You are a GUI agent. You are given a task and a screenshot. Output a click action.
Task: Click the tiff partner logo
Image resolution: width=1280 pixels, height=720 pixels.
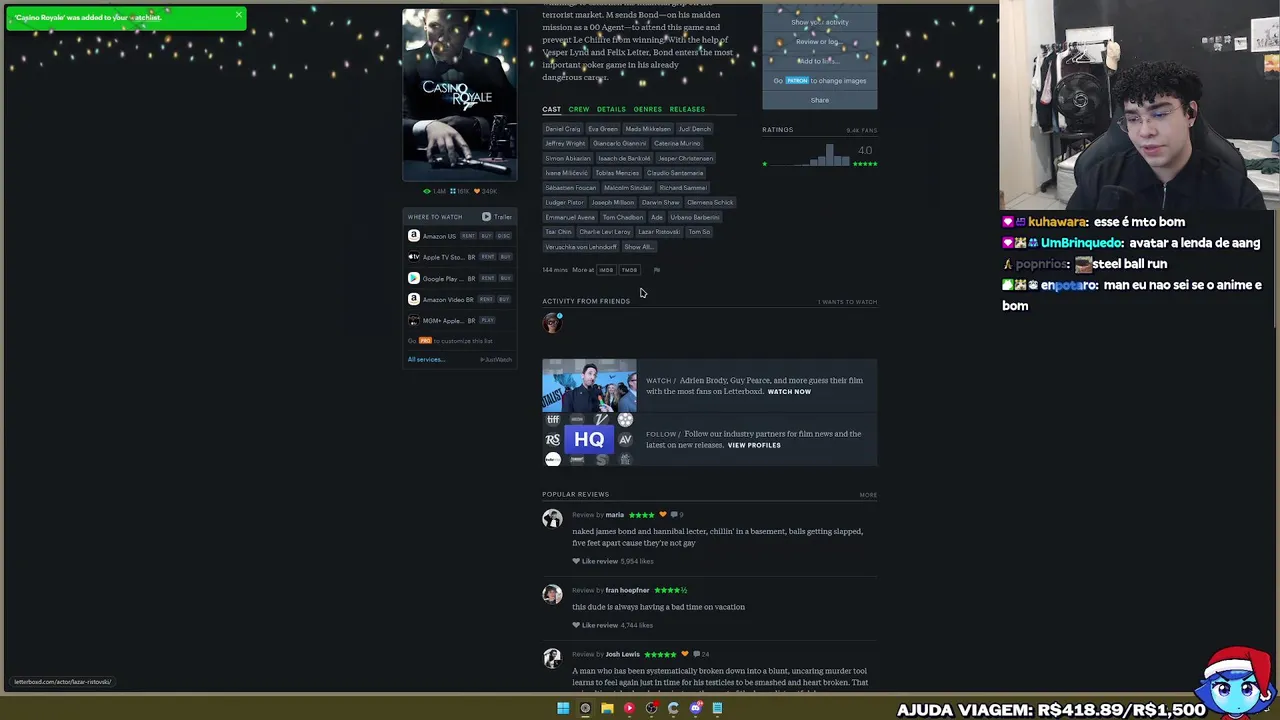pos(553,420)
